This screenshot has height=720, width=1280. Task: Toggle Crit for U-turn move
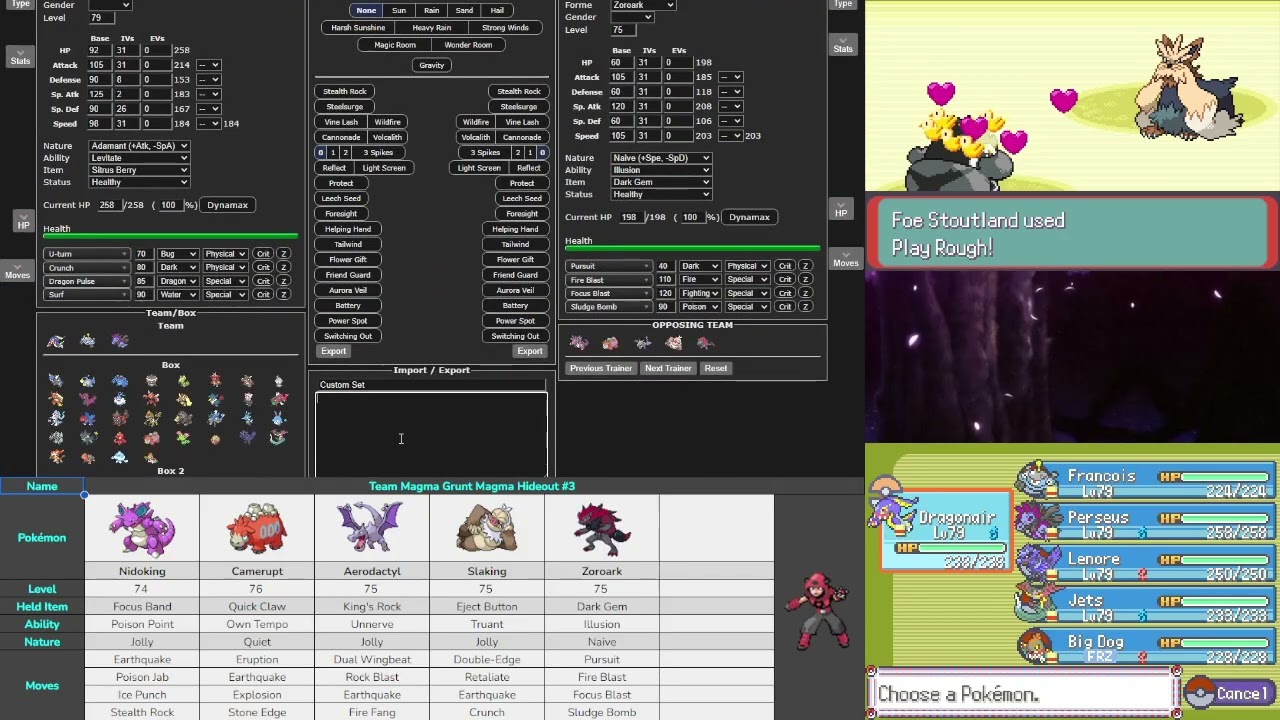263,254
